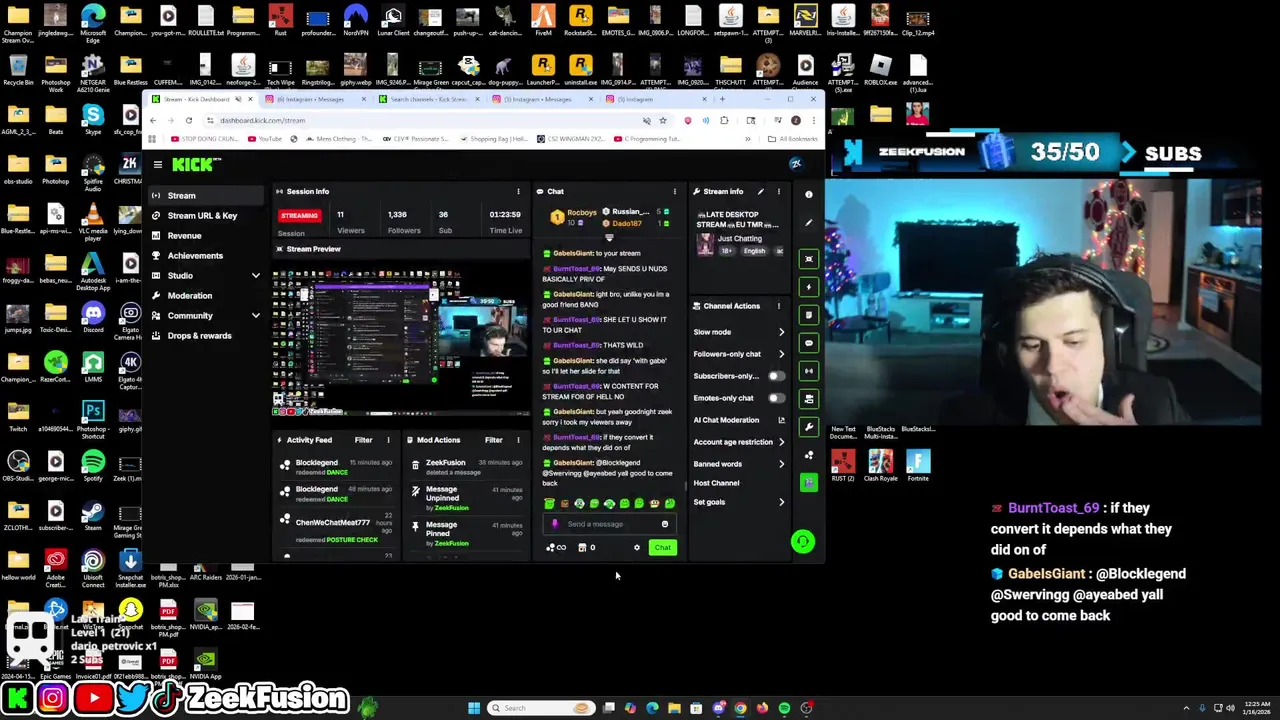Open Stream URL & Key page
The image size is (1280, 720).
[203, 216]
